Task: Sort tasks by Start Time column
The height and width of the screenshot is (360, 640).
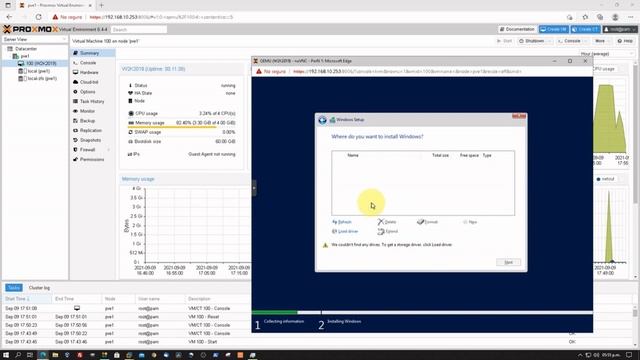Action: point(26,299)
